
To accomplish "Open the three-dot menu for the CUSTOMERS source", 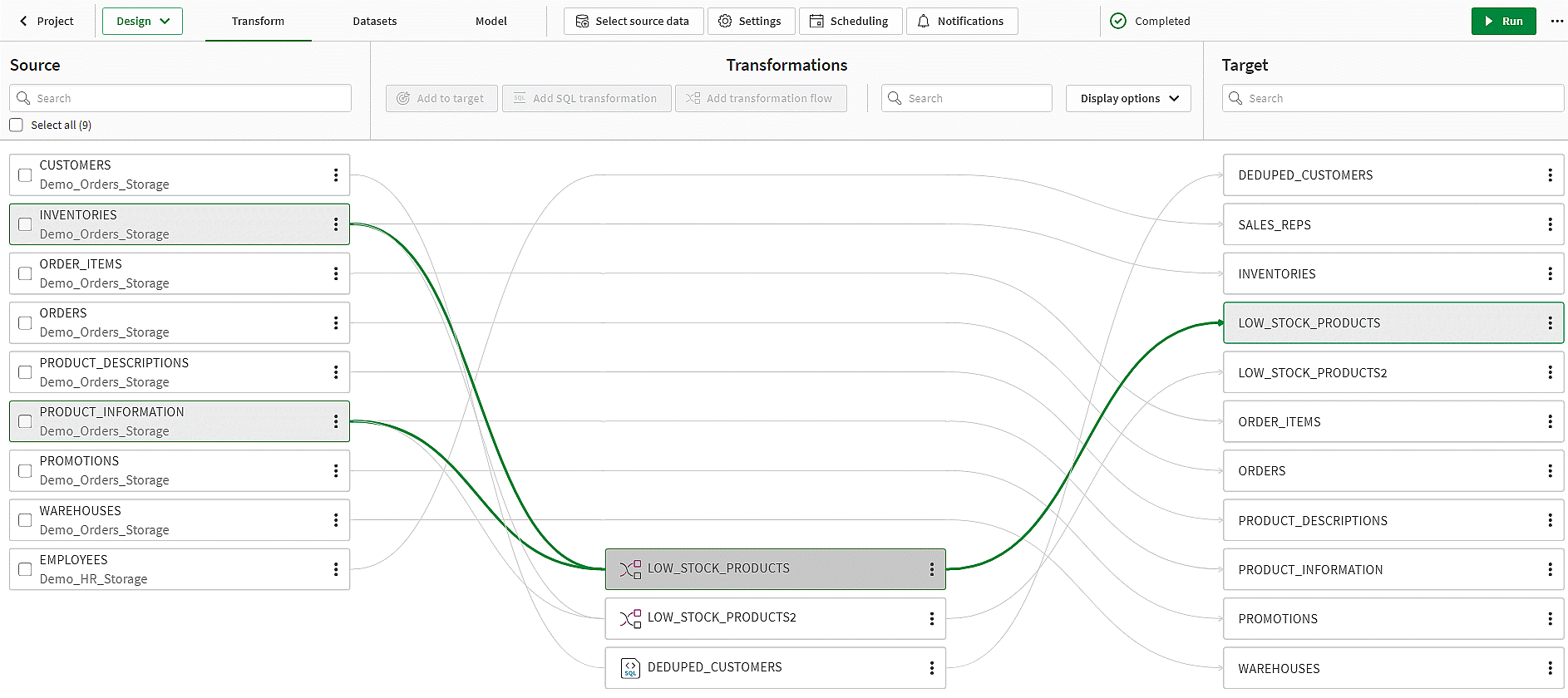I will click(x=336, y=175).
